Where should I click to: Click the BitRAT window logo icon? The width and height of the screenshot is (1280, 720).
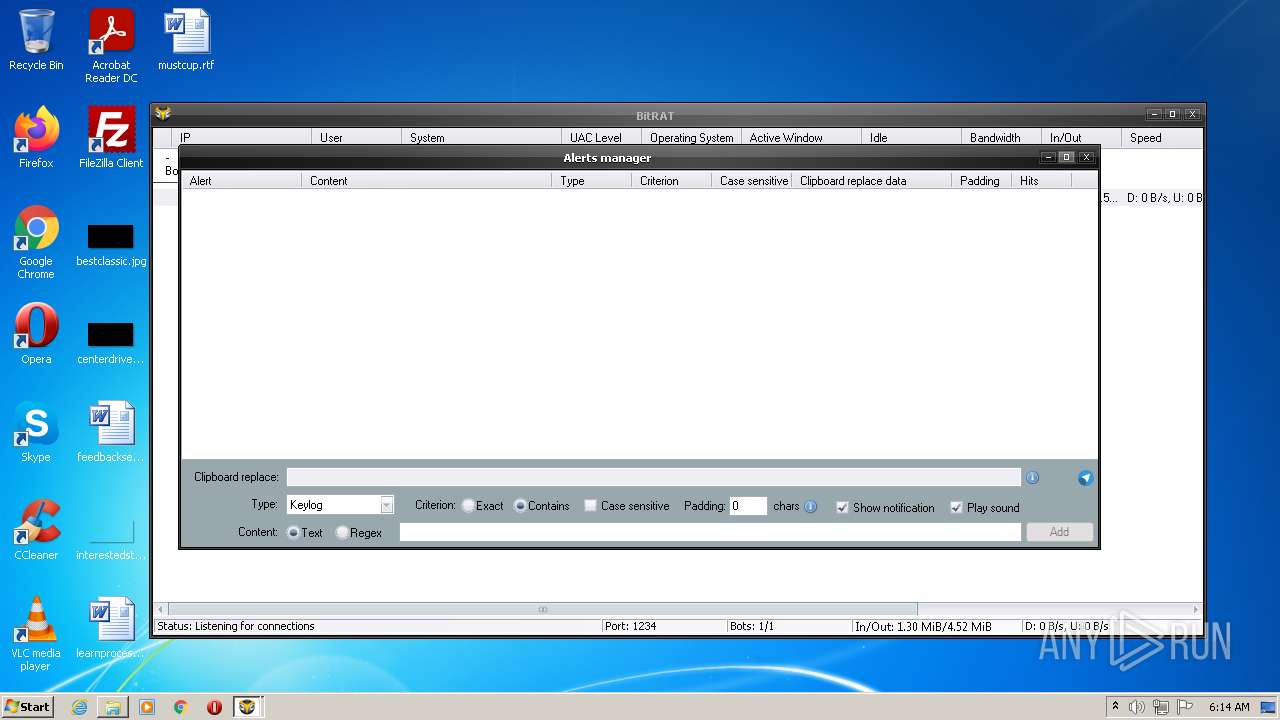[x=163, y=114]
